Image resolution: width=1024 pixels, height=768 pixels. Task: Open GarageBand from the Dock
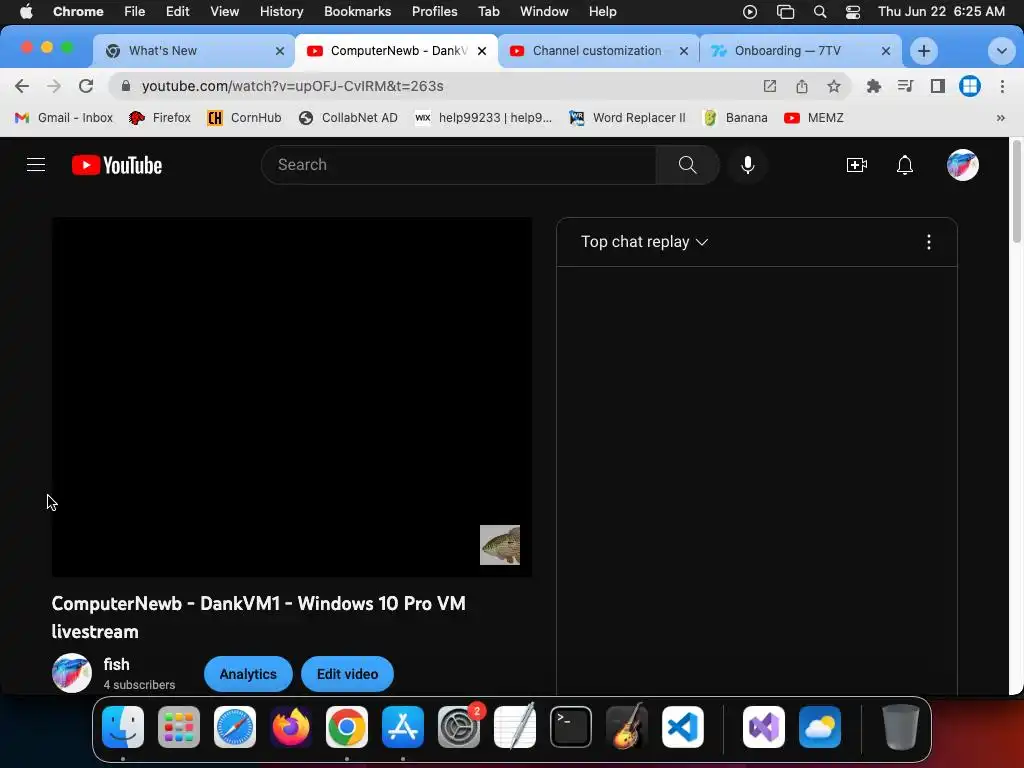(x=626, y=727)
